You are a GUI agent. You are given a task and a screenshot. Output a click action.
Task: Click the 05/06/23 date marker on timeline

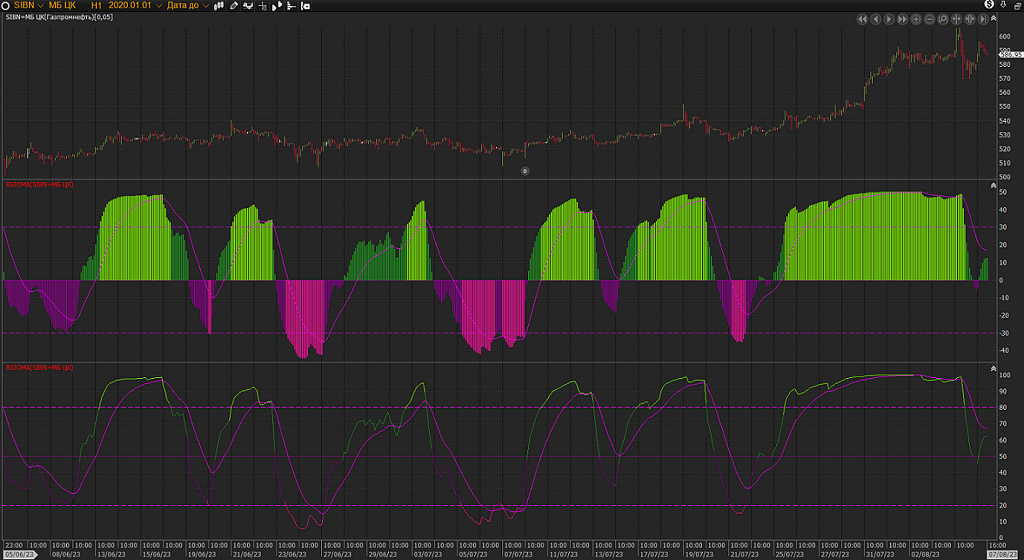point(20,553)
